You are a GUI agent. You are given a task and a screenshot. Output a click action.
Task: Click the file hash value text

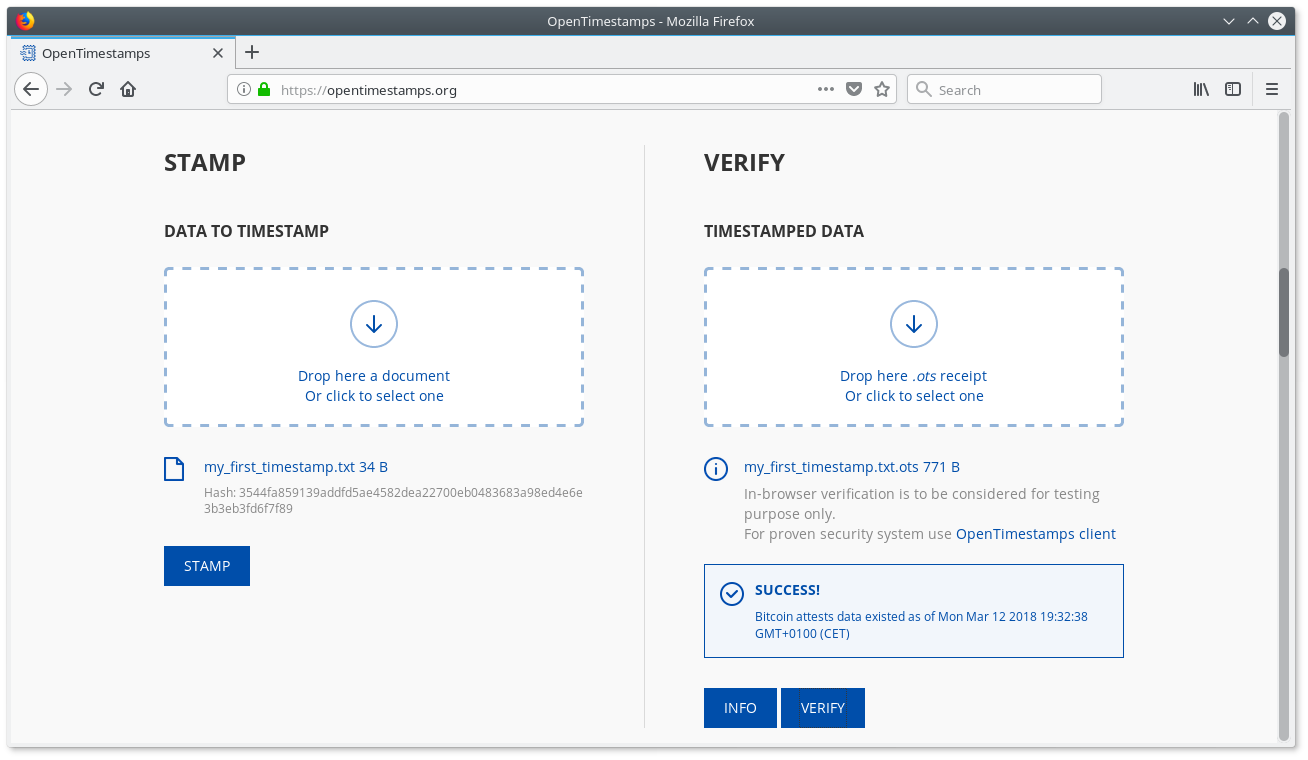[x=393, y=500]
